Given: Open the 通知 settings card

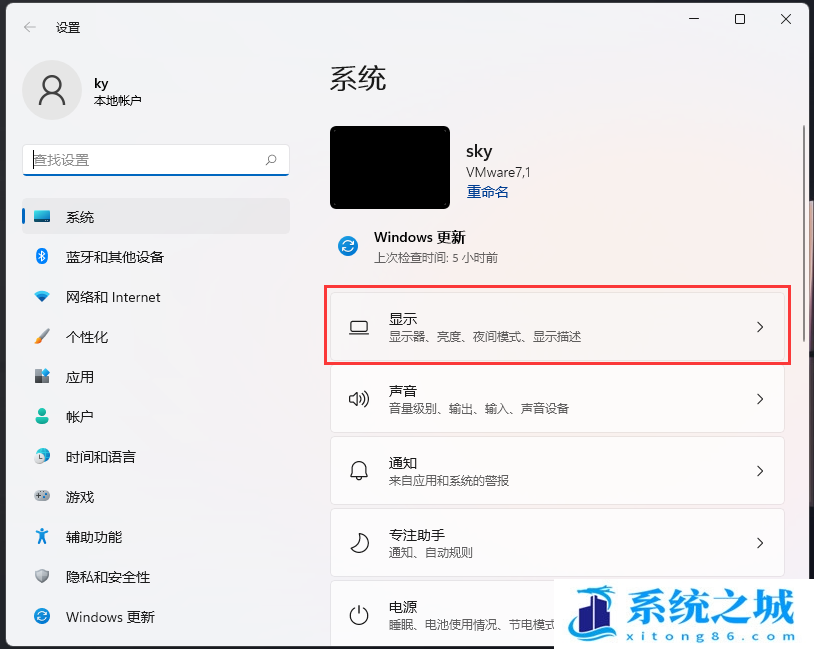Looking at the screenshot, I should [557, 470].
